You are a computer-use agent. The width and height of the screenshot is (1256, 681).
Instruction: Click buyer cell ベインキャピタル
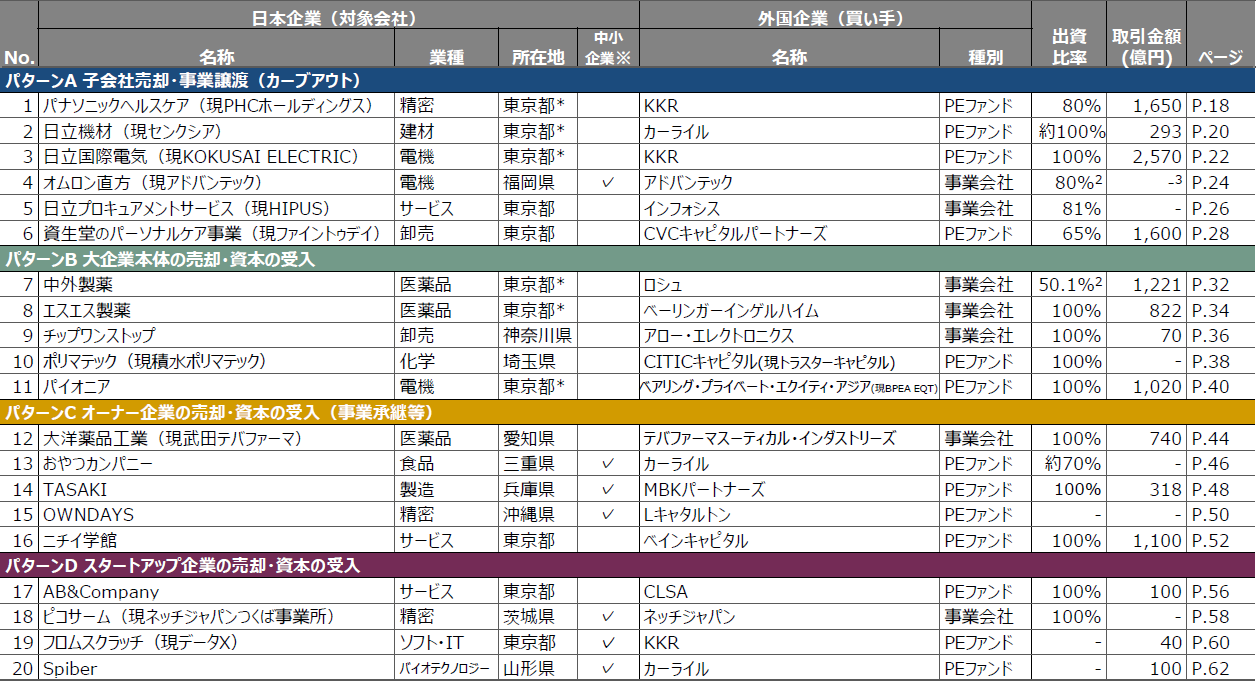coord(789,540)
